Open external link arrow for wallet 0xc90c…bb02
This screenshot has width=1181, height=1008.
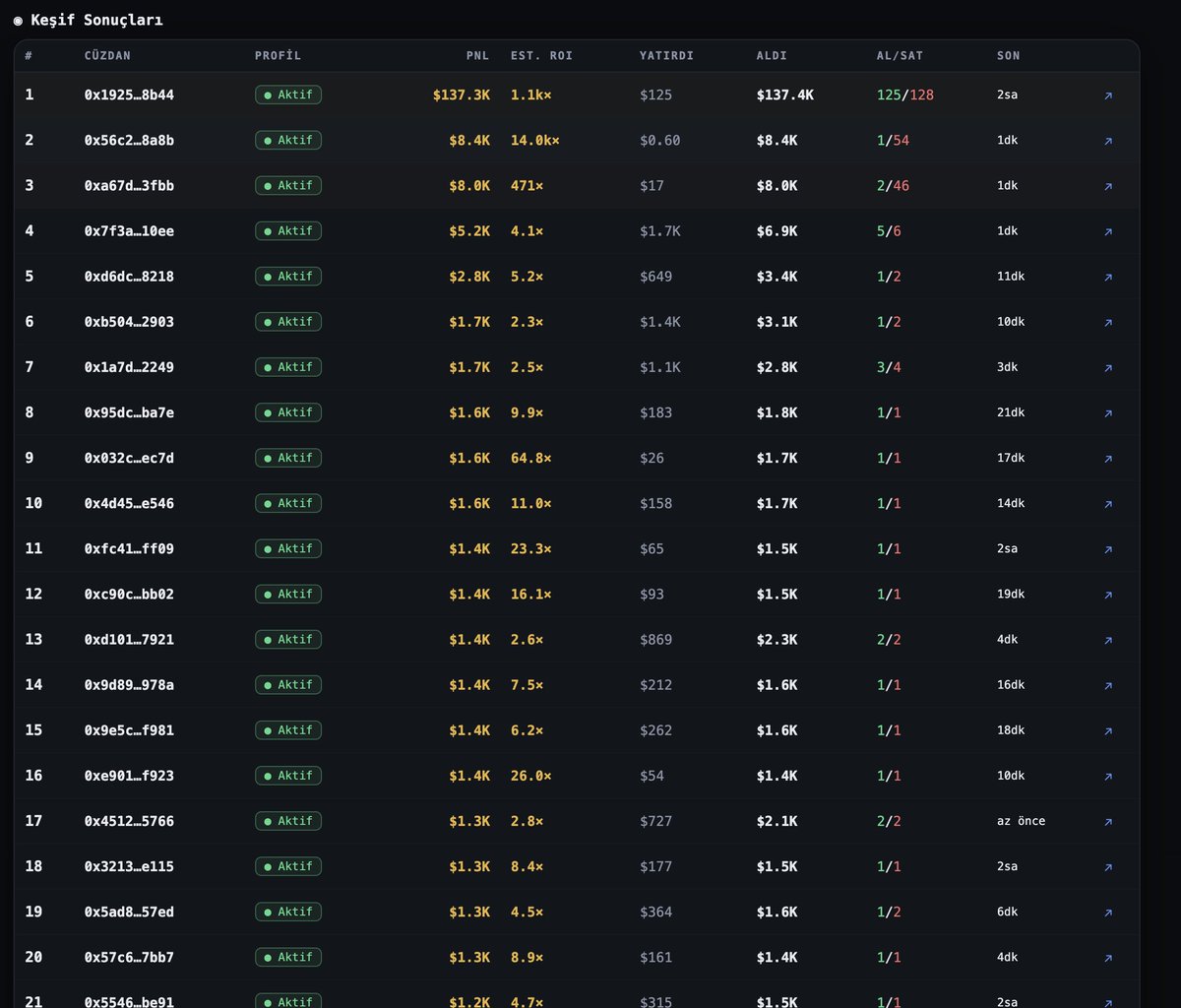pos(1108,595)
